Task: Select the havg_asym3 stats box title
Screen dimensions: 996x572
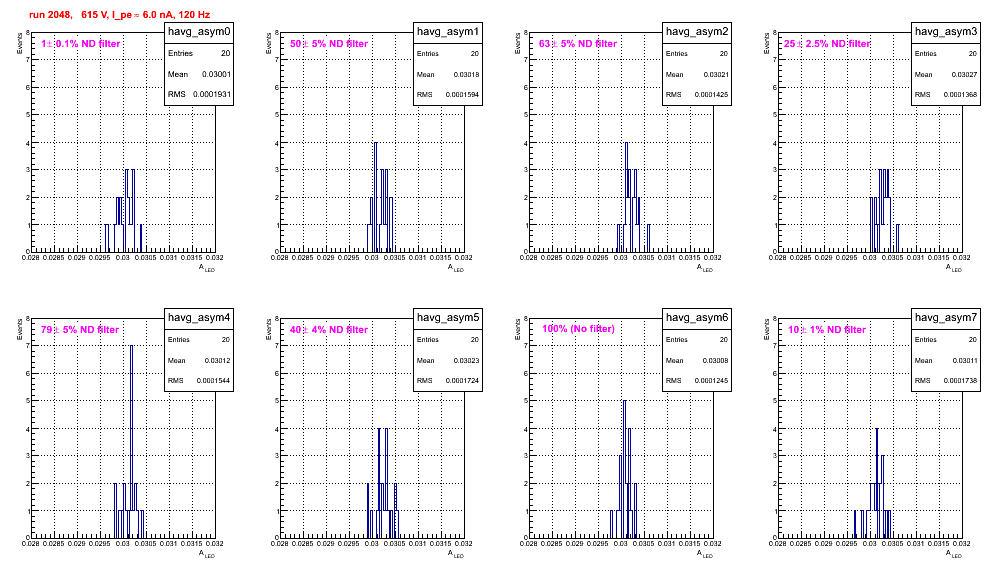Action: coord(946,32)
